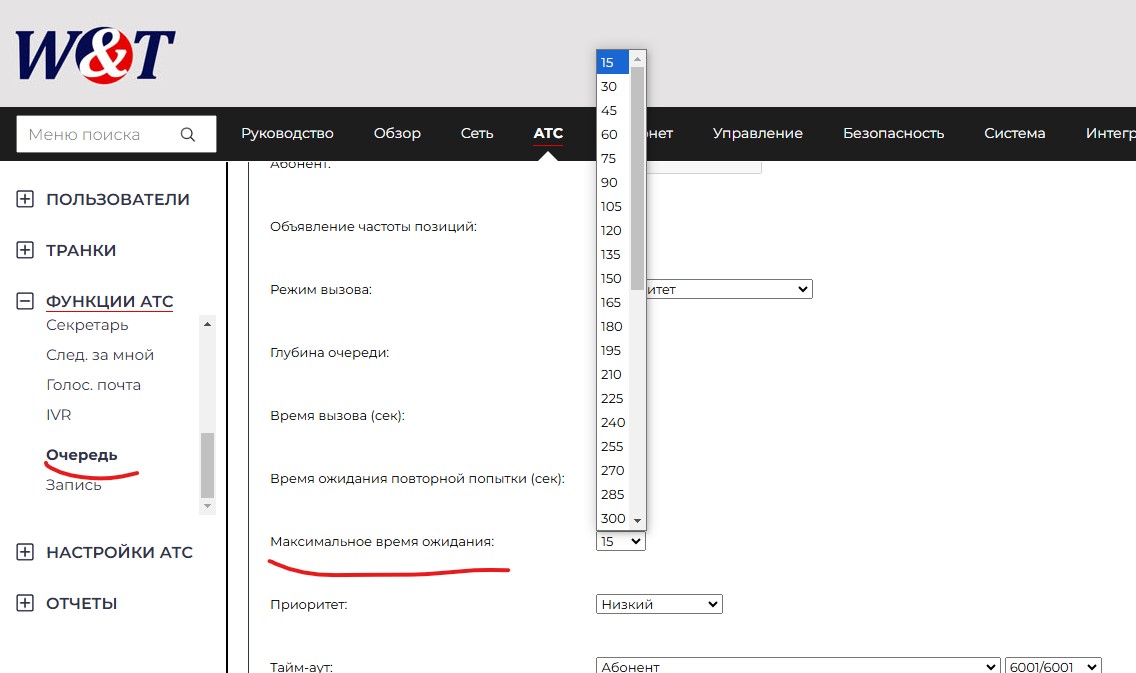Choose 105 in the dropdown list
Image resolution: width=1136 pixels, height=673 pixels.
pos(612,206)
